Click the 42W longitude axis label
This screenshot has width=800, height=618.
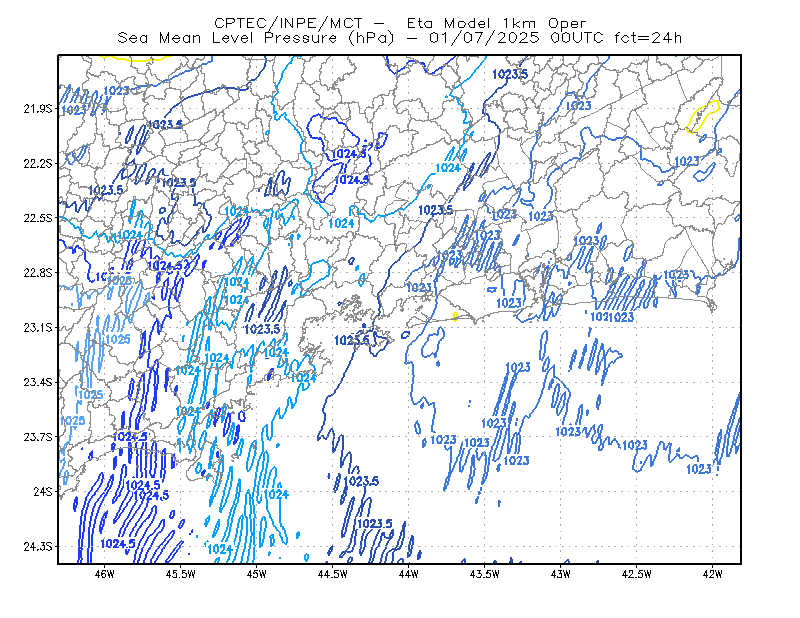(712, 574)
